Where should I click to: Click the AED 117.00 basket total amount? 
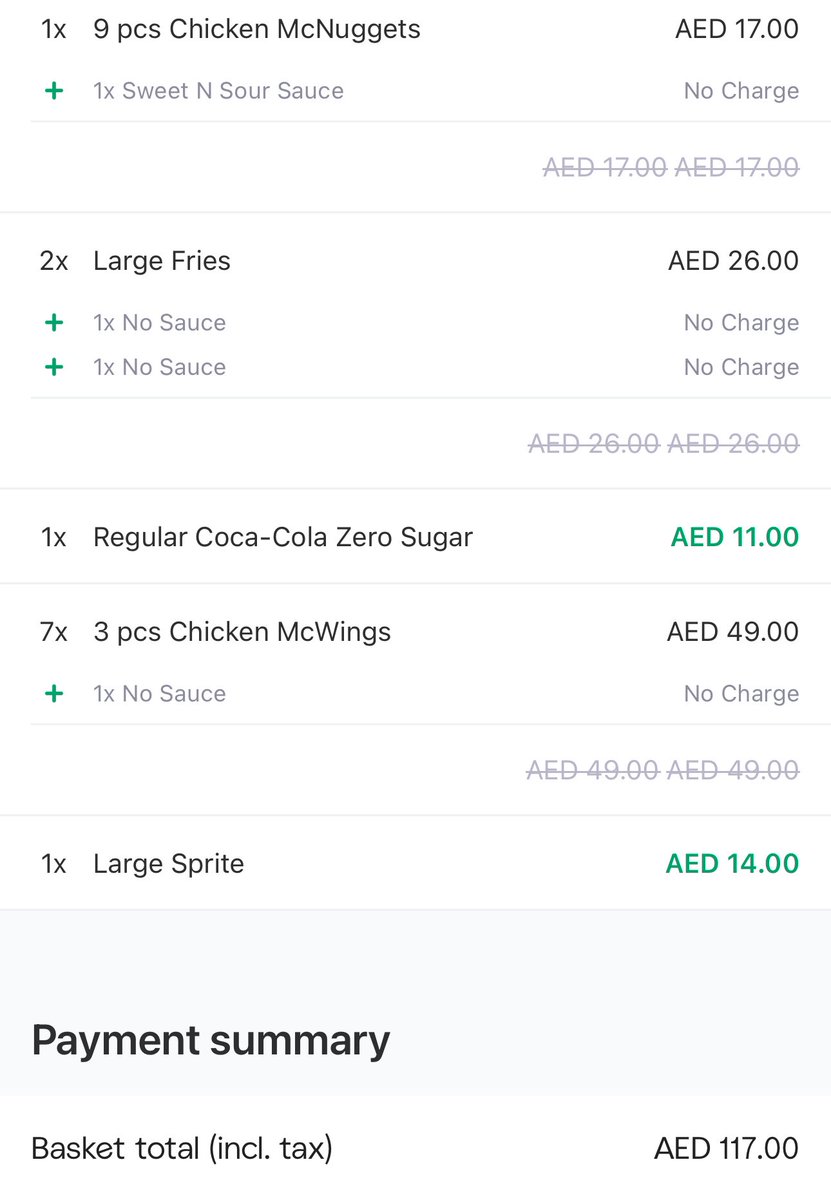pyautogui.click(x=727, y=1148)
